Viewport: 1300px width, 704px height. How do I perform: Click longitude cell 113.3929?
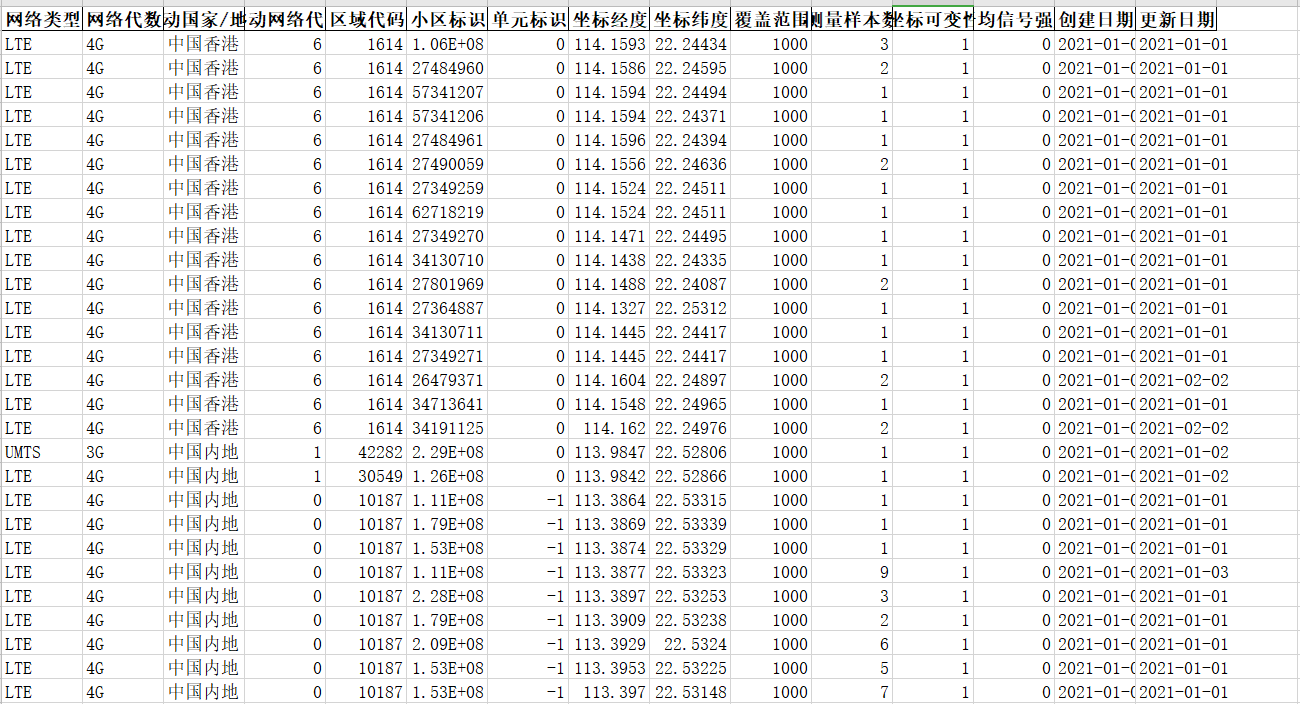click(x=609, y=644)
